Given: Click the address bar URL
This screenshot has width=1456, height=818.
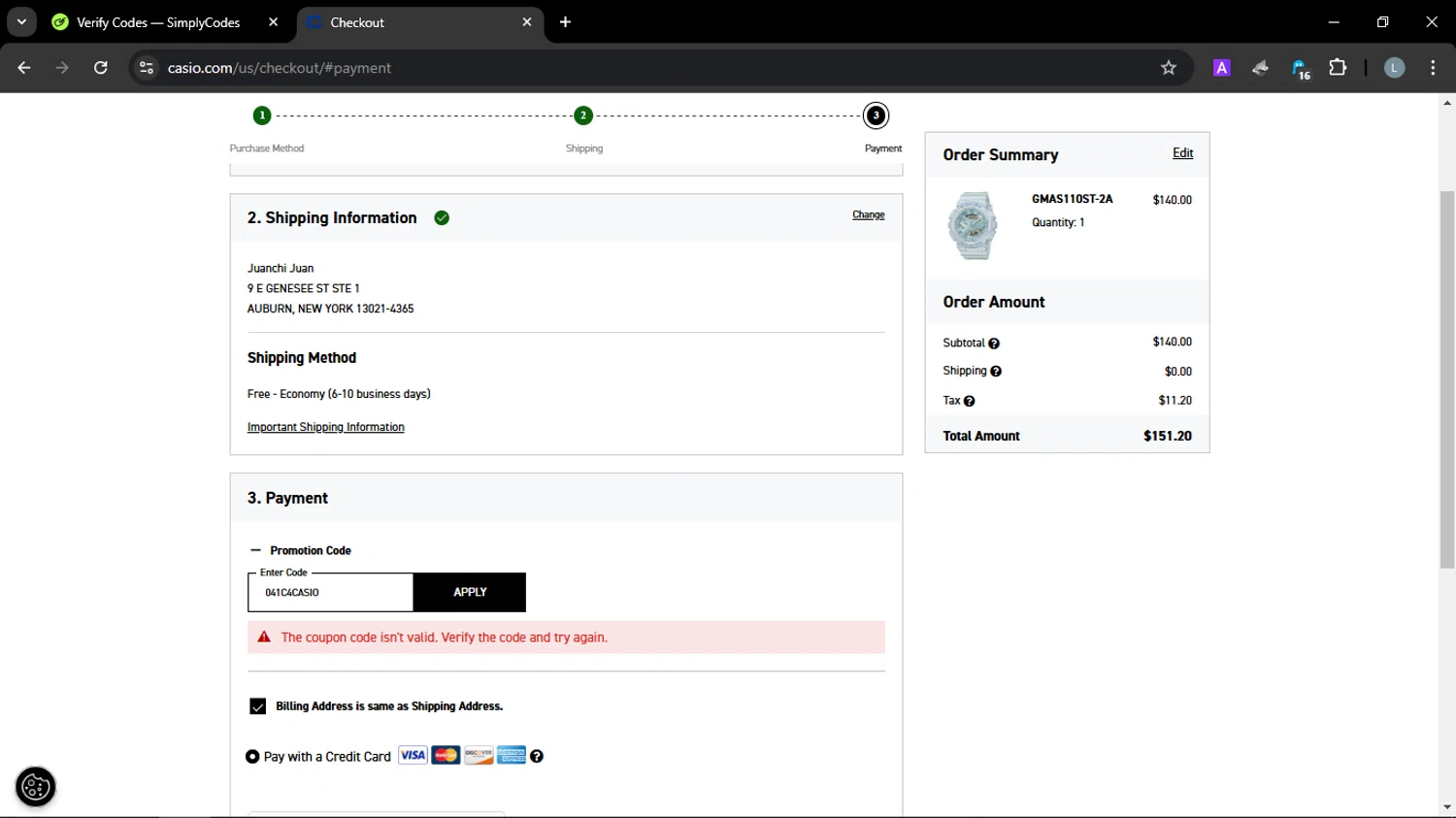Looking at the screenshot, I should [280, 68].
